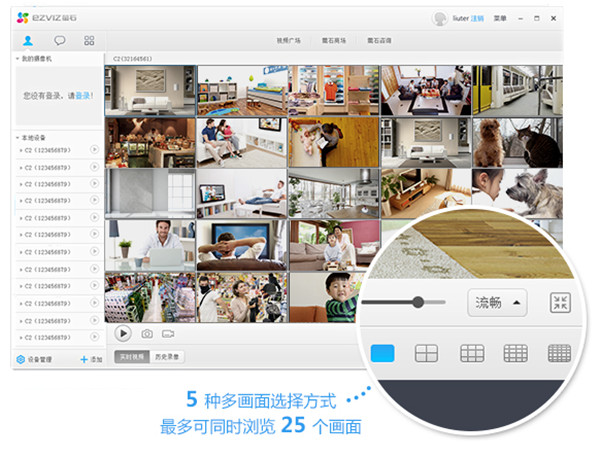
Task: Select the single-screen blue layout icon
Action: [383, 353]
